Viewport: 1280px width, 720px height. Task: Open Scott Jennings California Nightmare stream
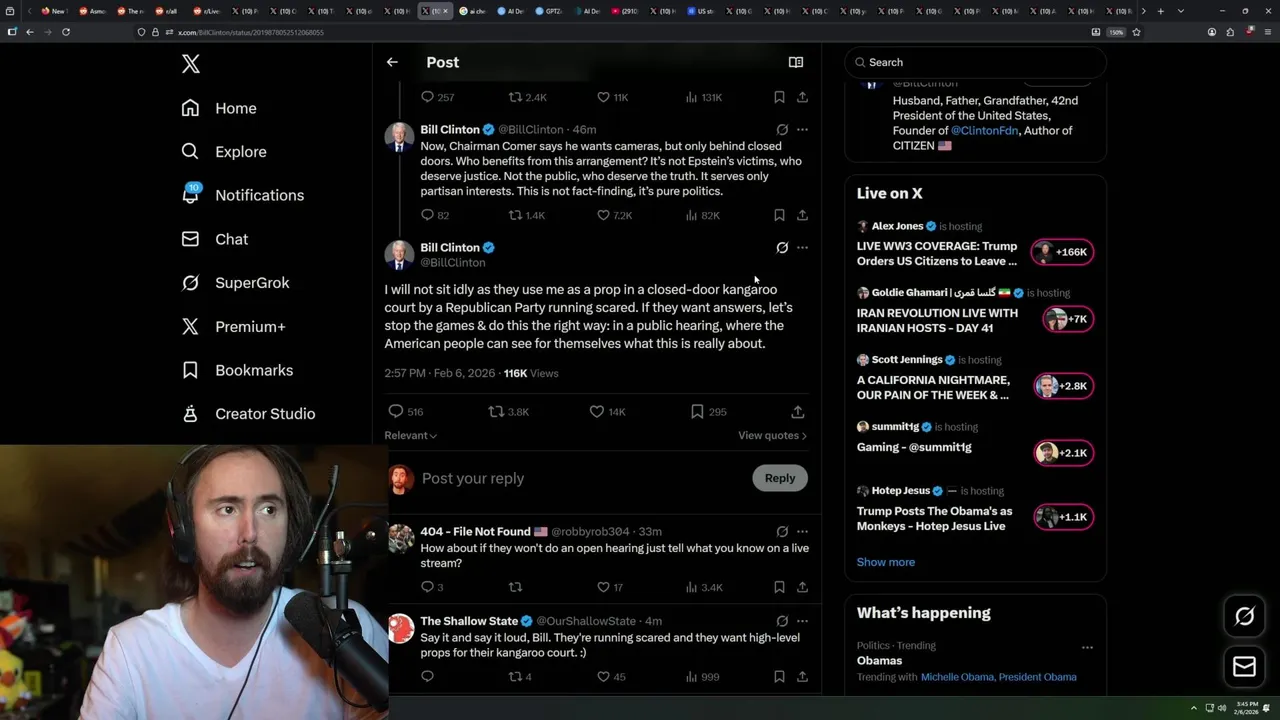975,379
